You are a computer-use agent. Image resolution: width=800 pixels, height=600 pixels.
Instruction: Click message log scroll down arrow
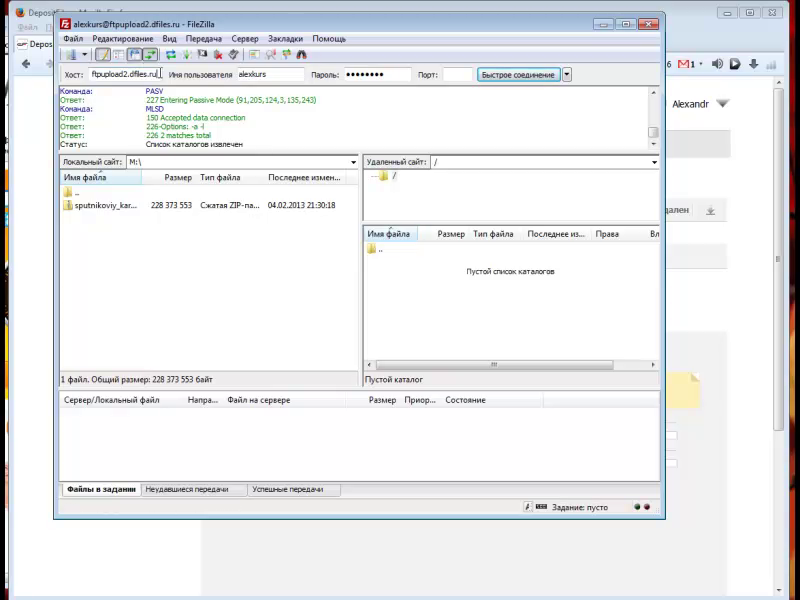click(x=654, y=144)
